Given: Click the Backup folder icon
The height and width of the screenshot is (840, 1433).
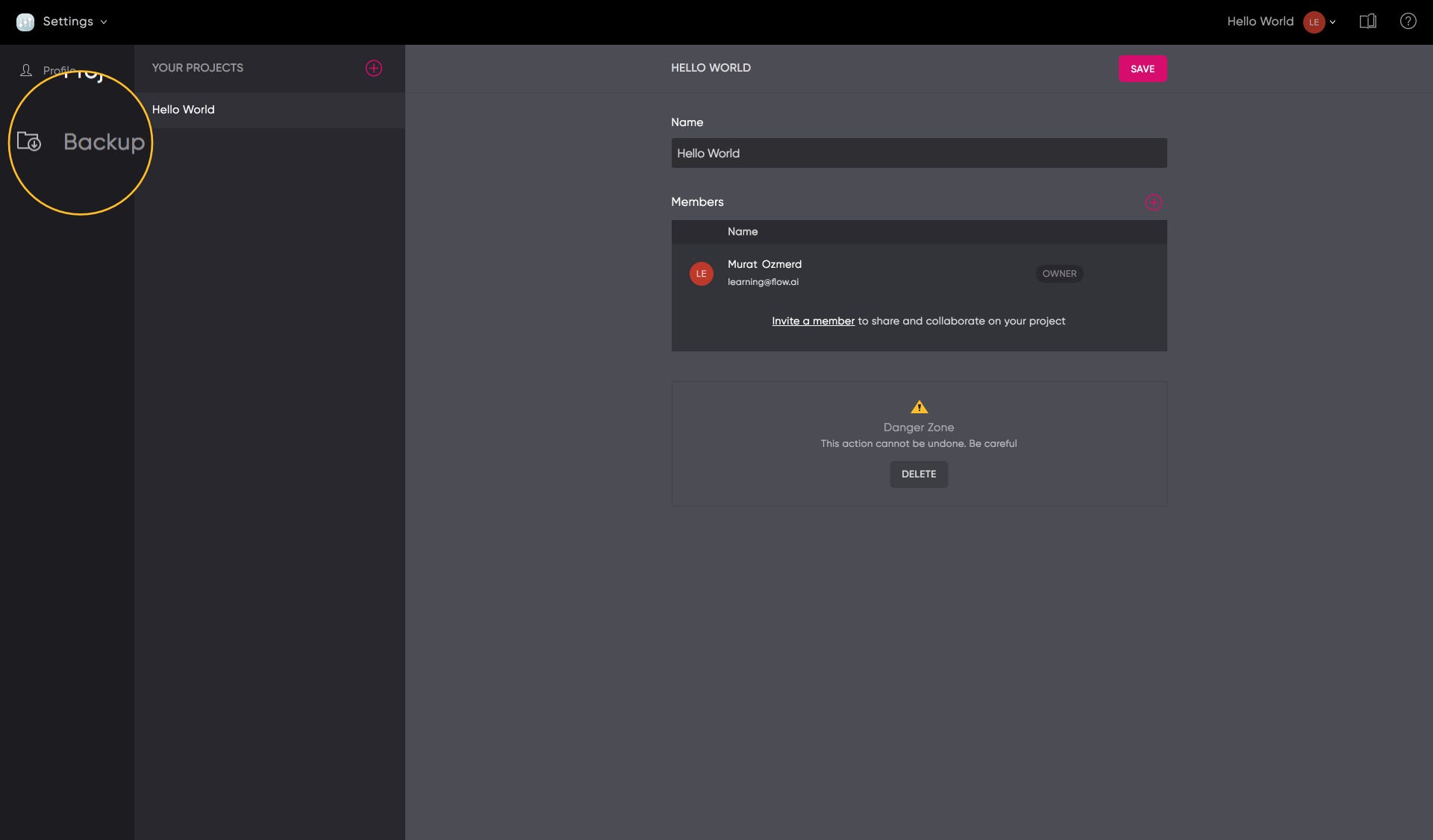Looking at the screenshot, I should pos(29,141).
